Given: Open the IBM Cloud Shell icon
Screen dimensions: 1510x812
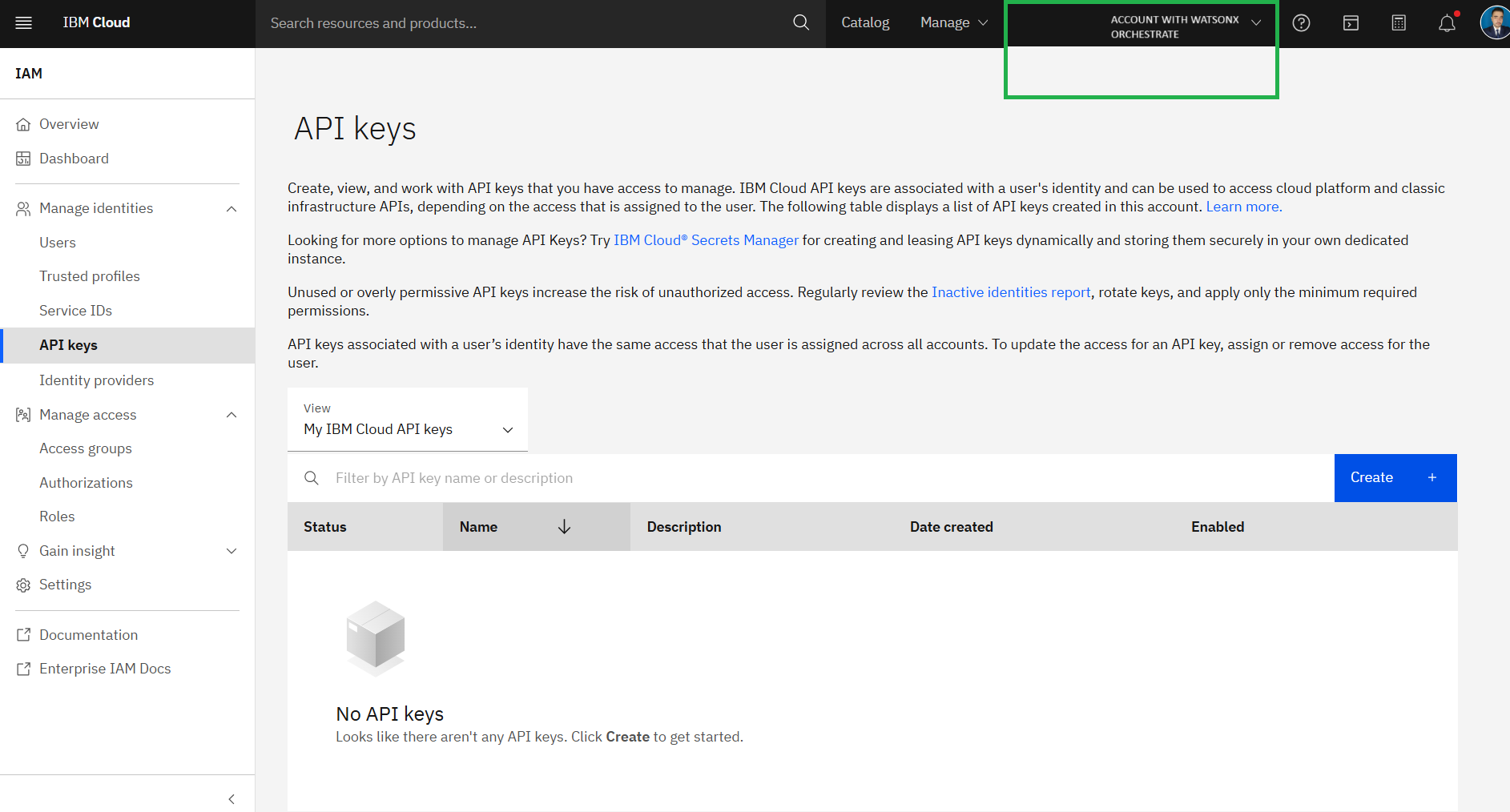Looking at the screenshot, I should [1351, 23].
